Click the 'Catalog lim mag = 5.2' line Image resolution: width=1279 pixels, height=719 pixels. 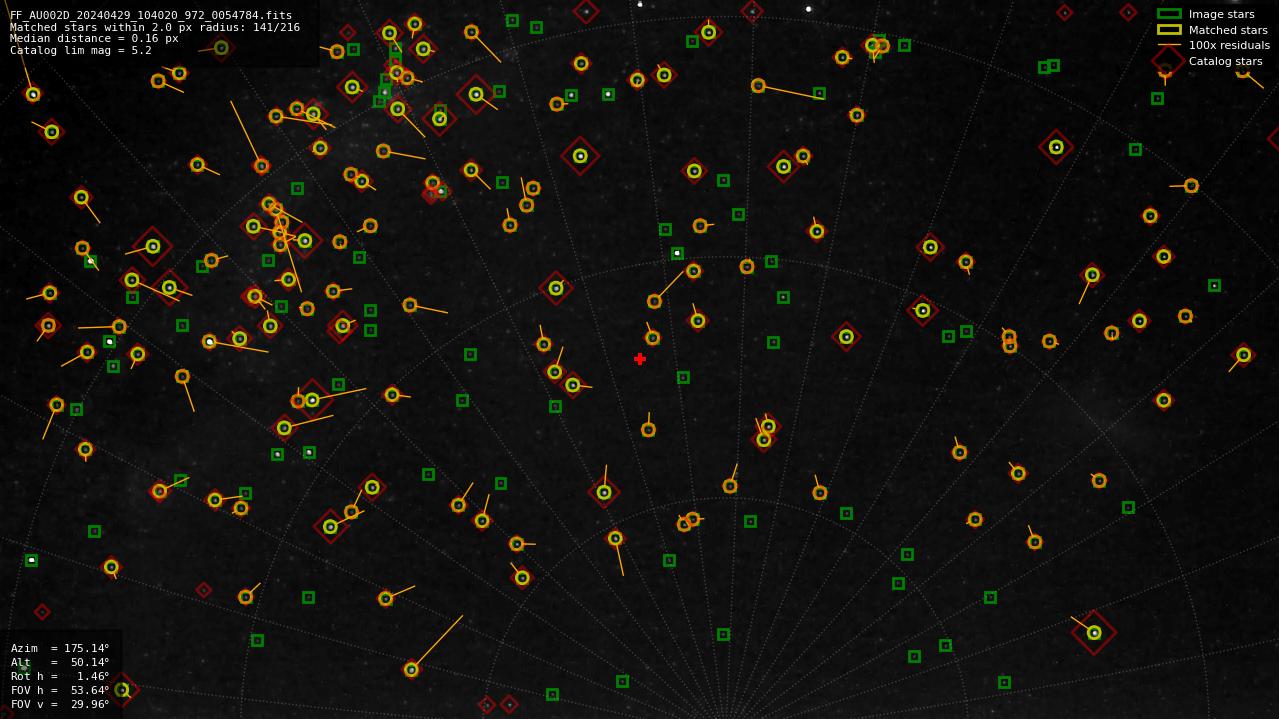81,50
